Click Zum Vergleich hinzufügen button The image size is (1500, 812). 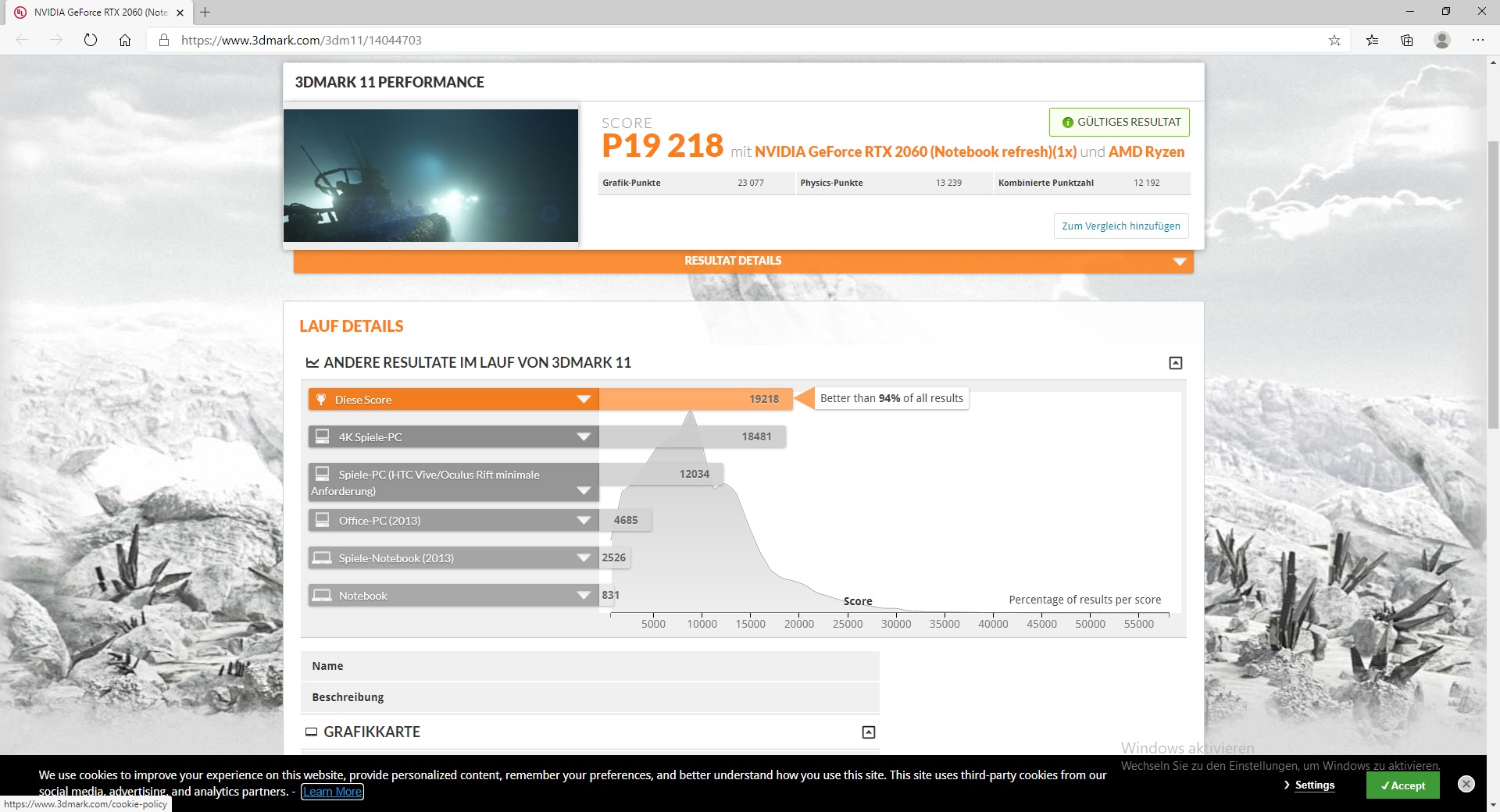[1121, 226]
